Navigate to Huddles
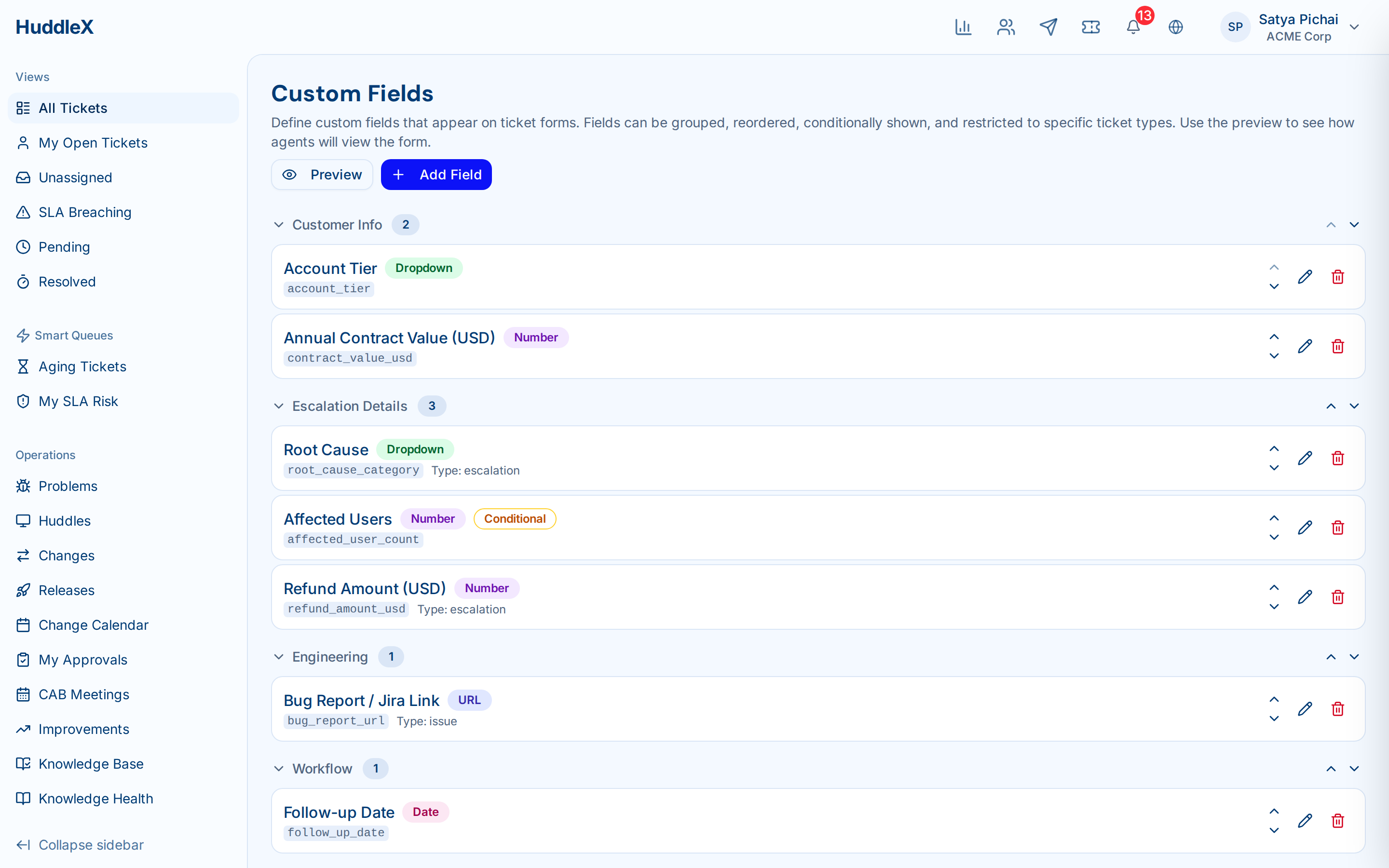 tap(123, 521)
